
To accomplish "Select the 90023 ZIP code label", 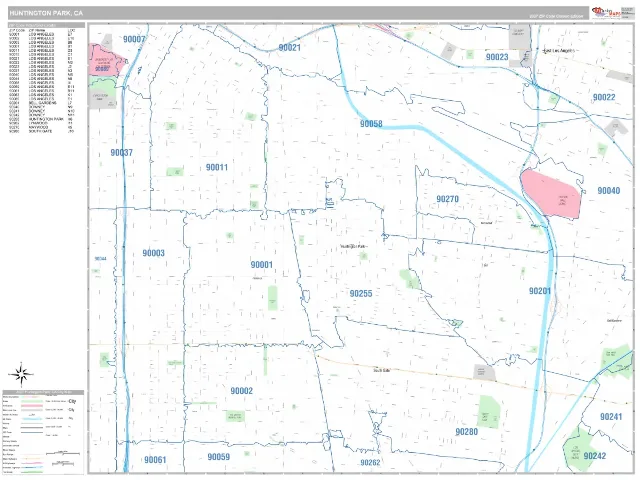I will [497, 57].
